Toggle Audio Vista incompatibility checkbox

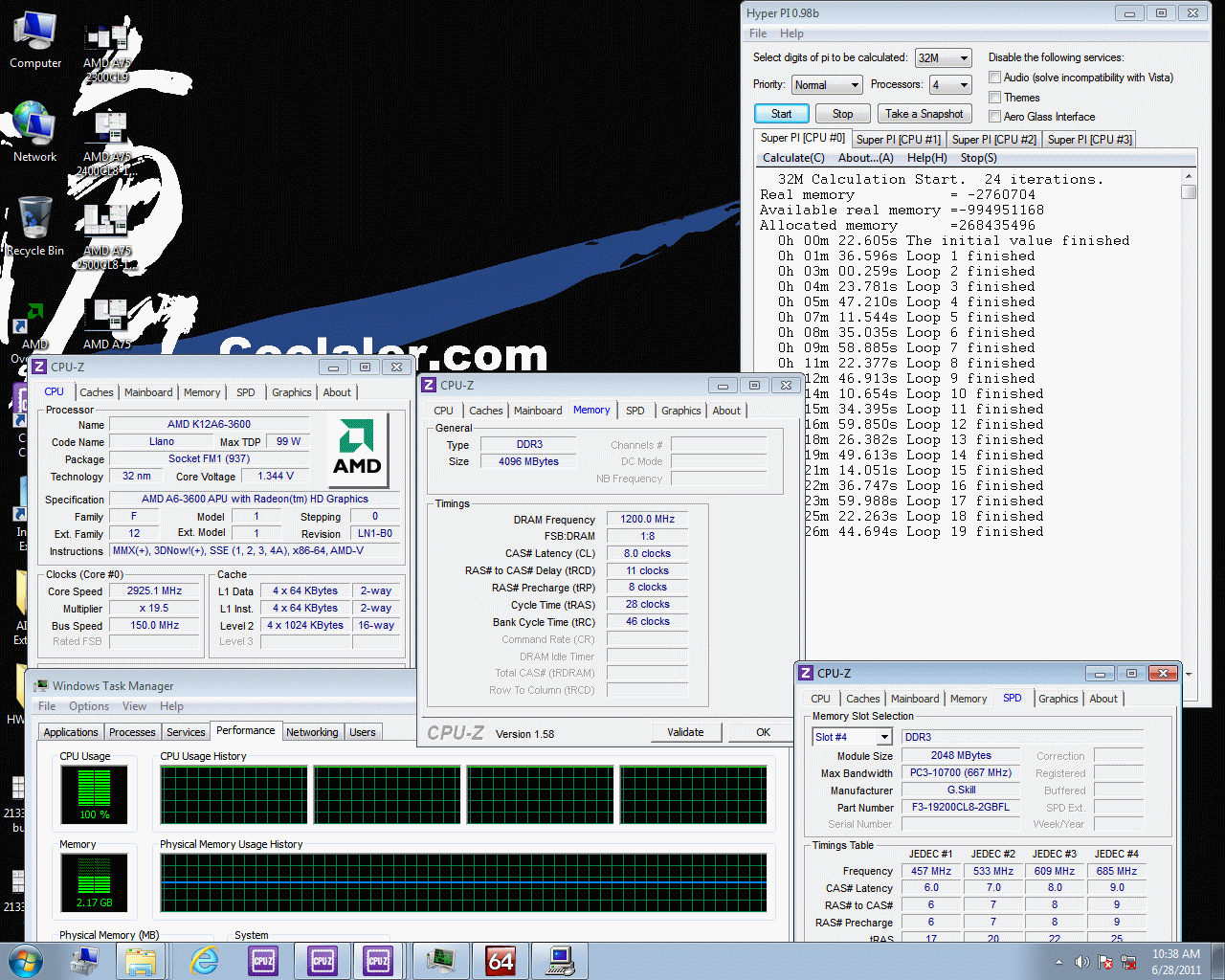pos(995,78)
